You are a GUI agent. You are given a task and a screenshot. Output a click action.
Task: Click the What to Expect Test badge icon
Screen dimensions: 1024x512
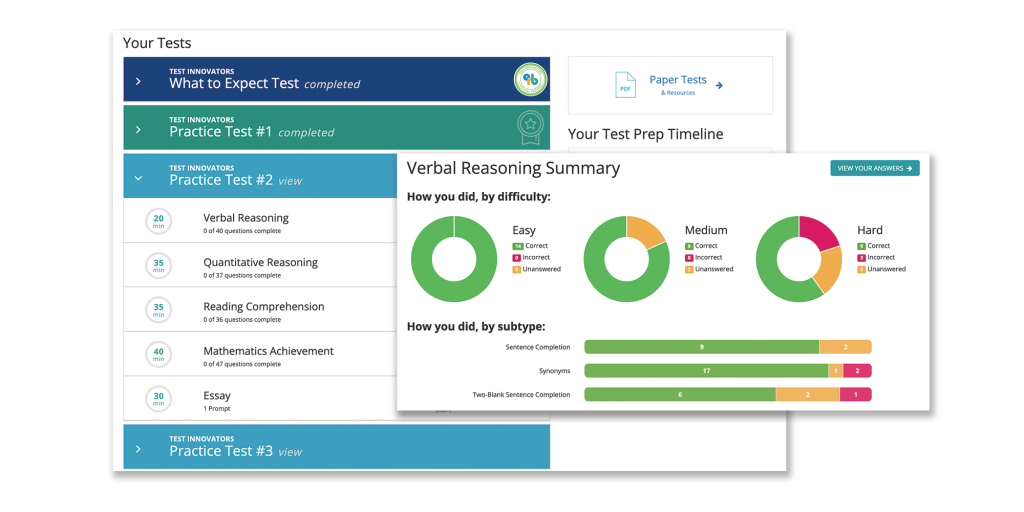(530, 79)
